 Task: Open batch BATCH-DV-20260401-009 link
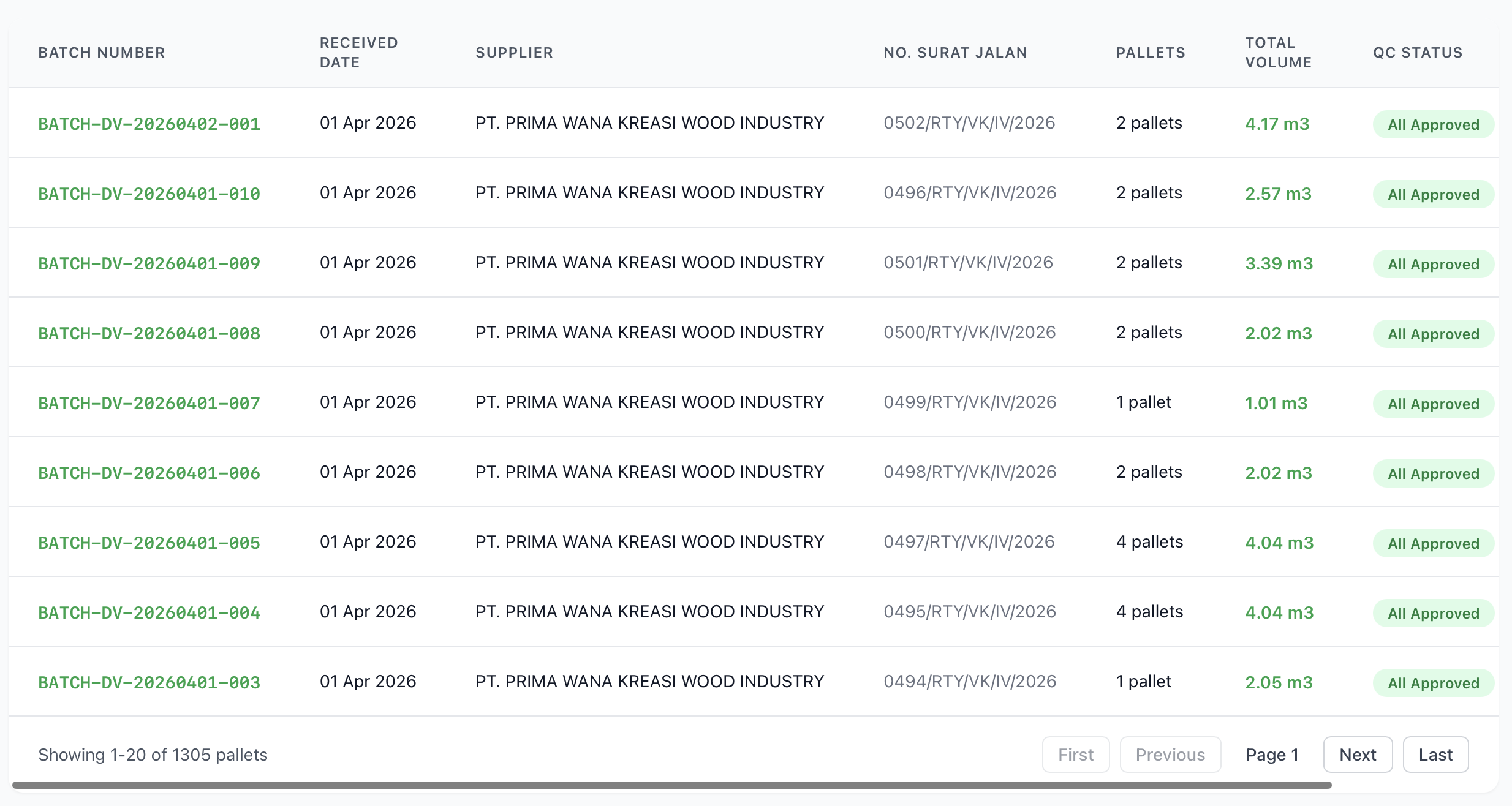(x=149, y=263)
